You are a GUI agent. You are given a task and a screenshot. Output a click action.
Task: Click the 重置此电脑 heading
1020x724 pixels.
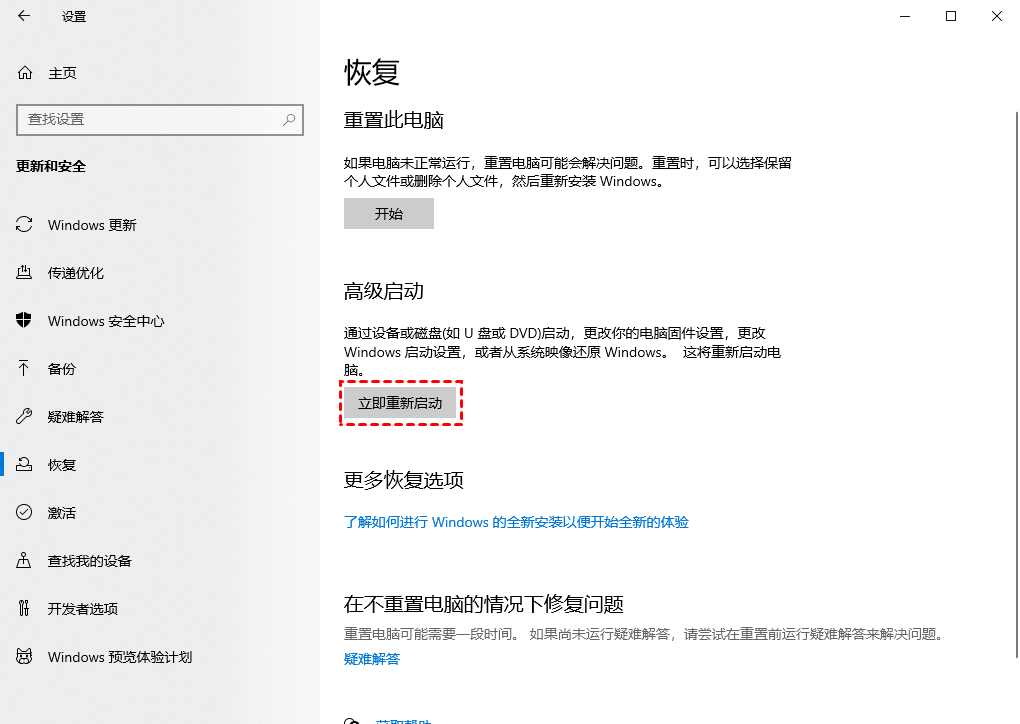tap(394, 120)
